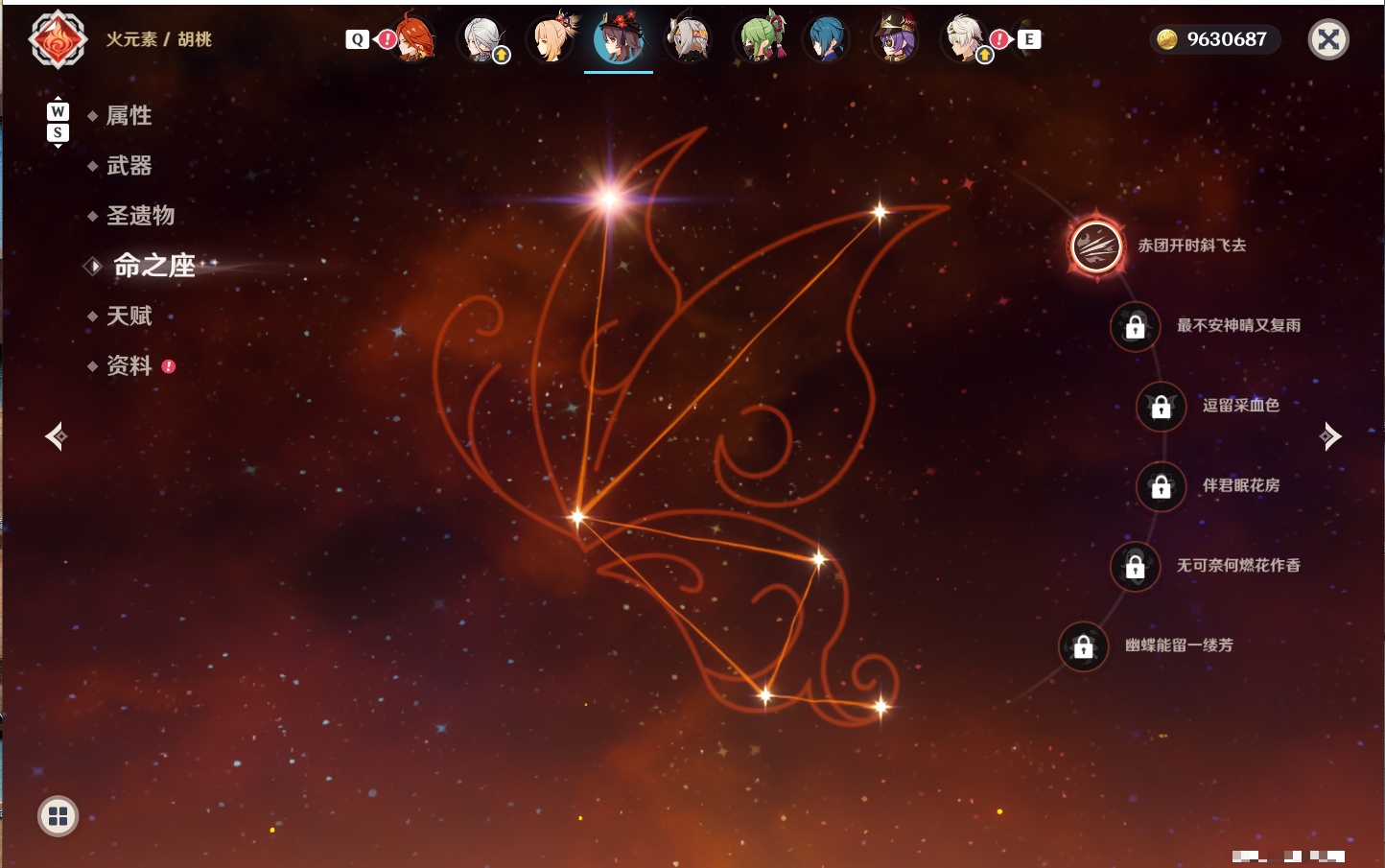Image resolution: width=1385 pixels, height=868 pixels.
Task: Click the locked 伴君眠花房 constellation node
Action: pos(1161,486)
